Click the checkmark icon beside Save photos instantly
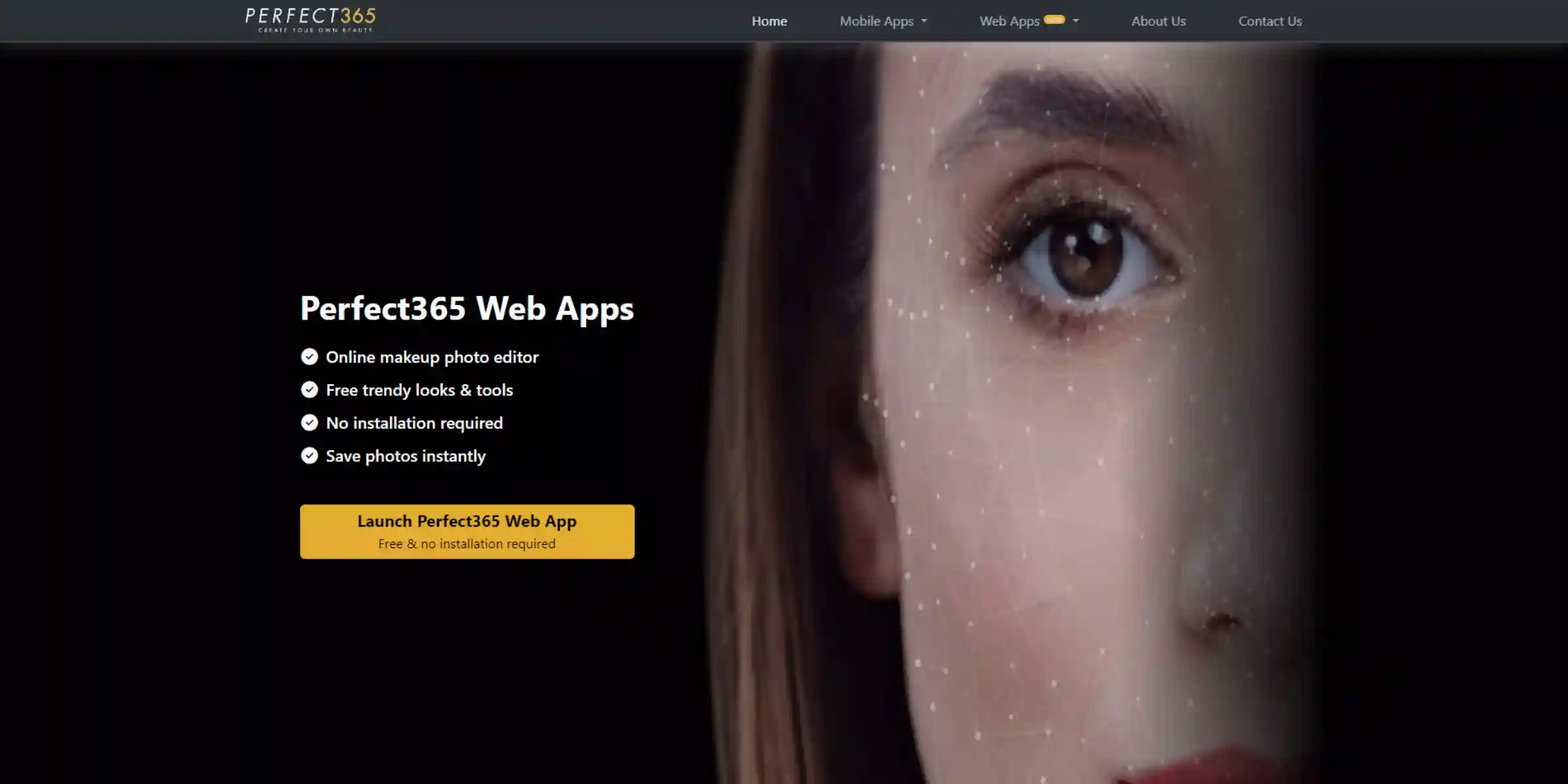Screen dimensions: 1568x784 pyautogui.click(x=309, y=455)
